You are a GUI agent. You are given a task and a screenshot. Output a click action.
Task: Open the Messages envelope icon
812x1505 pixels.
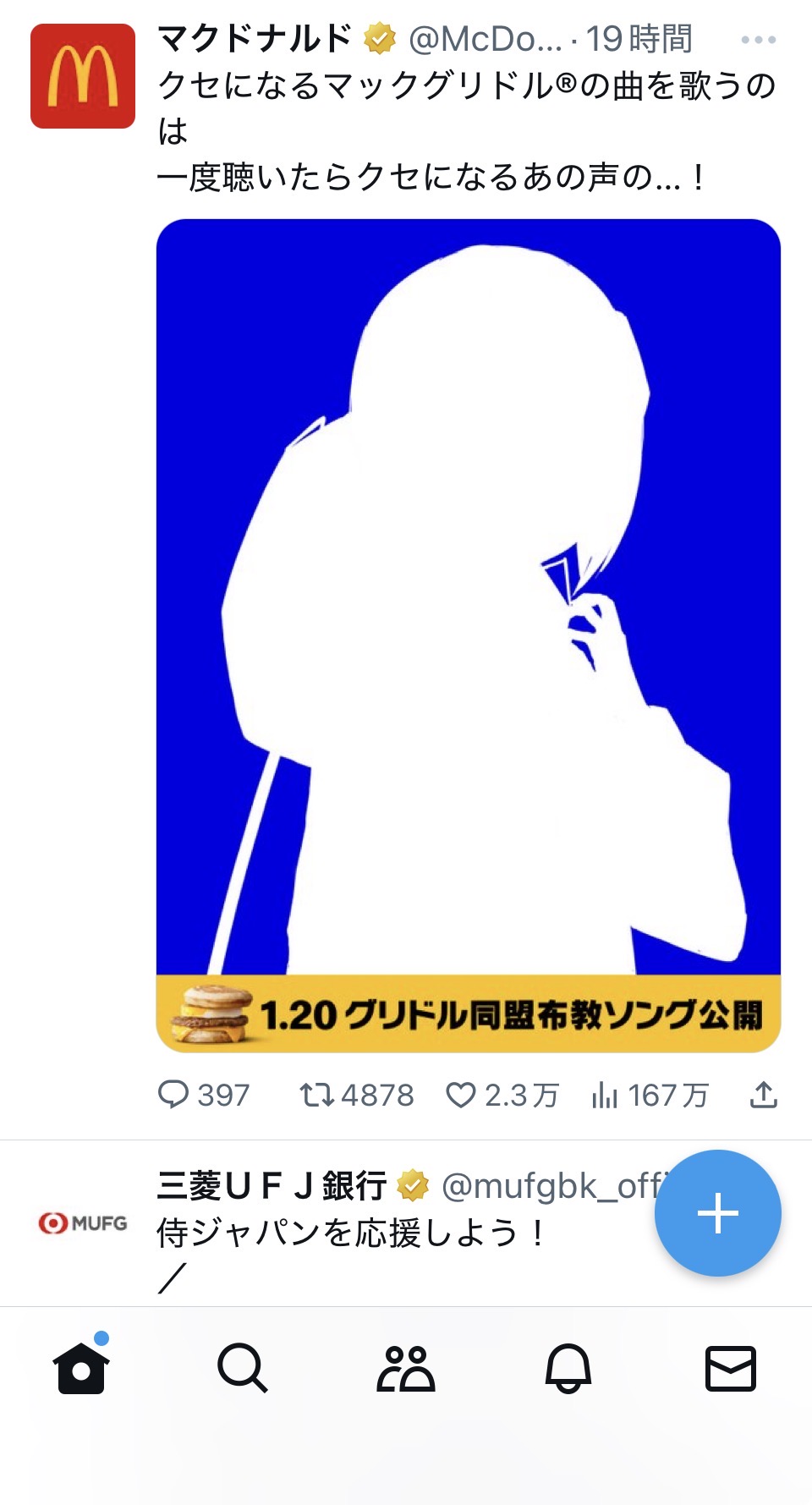(731, 1368)
